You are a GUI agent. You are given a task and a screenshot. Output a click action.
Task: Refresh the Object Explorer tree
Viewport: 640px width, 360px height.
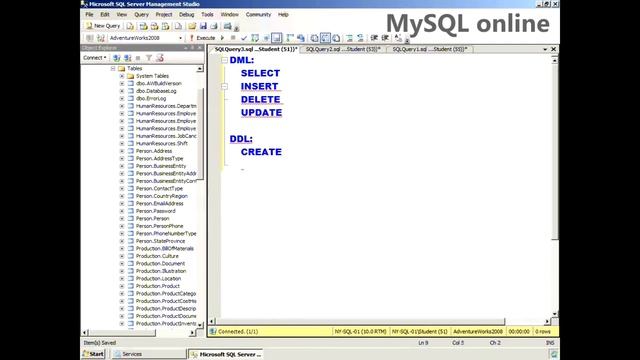tap(160, 58)
